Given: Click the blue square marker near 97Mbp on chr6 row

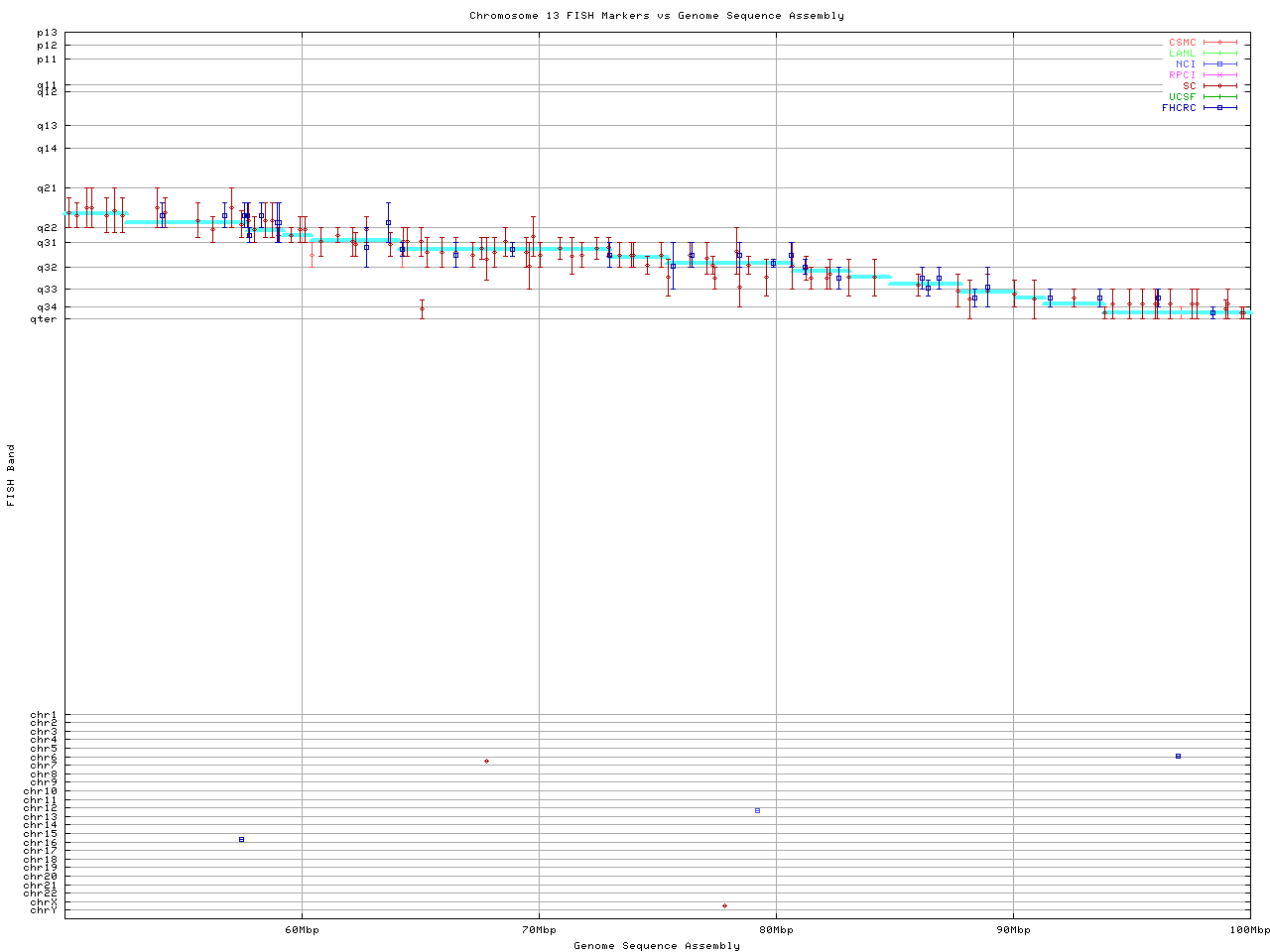Looking at the screenshot, I should click(1178, 757).
